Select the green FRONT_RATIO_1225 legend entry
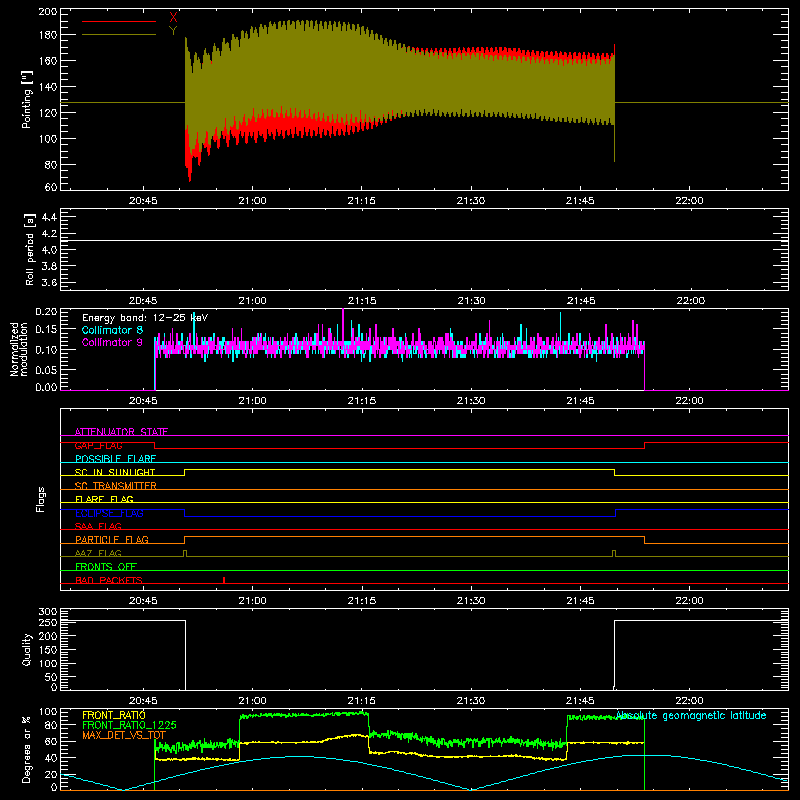 (129, 725)
